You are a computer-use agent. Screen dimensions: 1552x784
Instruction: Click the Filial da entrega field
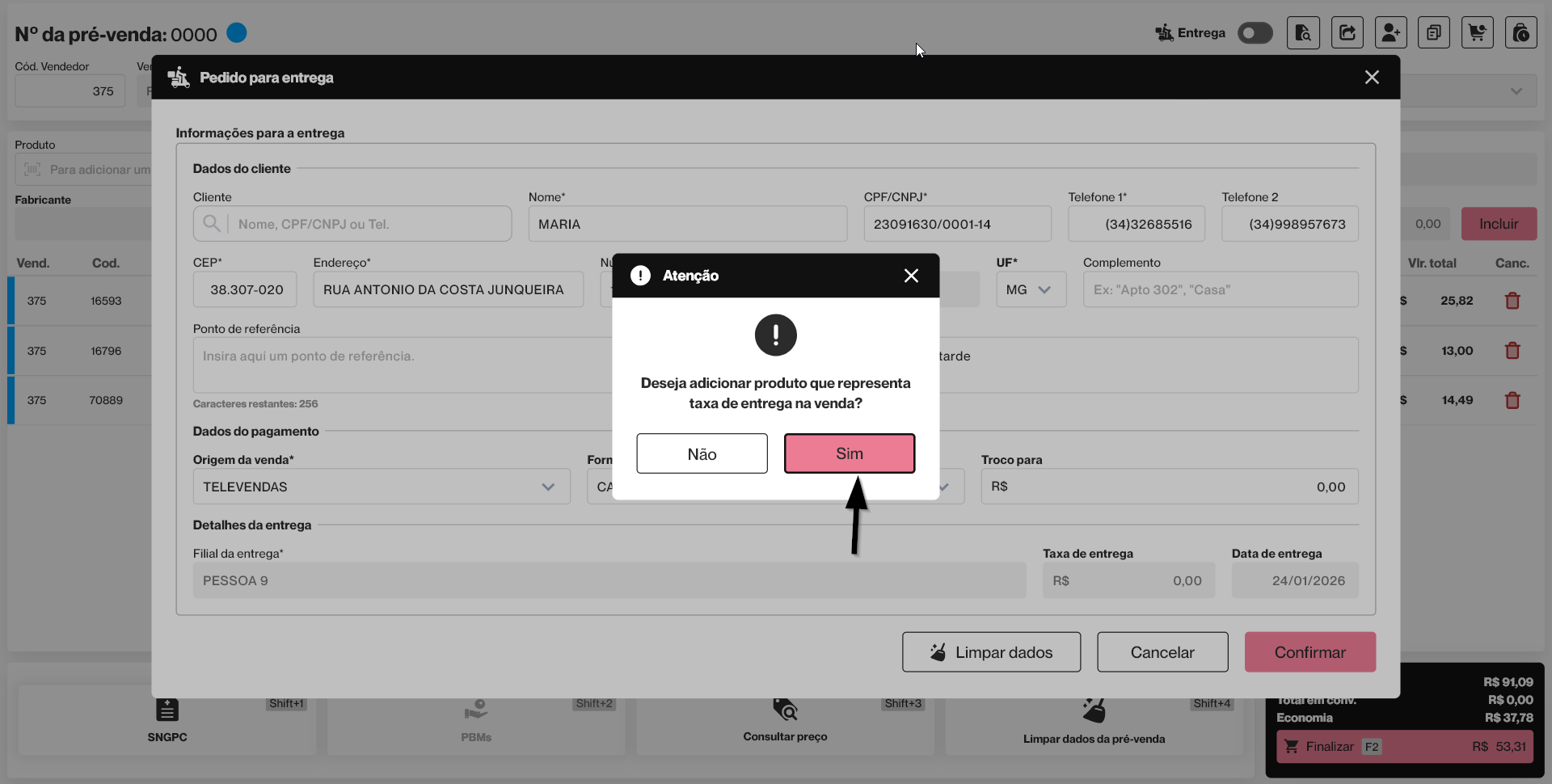coord(609,580)
